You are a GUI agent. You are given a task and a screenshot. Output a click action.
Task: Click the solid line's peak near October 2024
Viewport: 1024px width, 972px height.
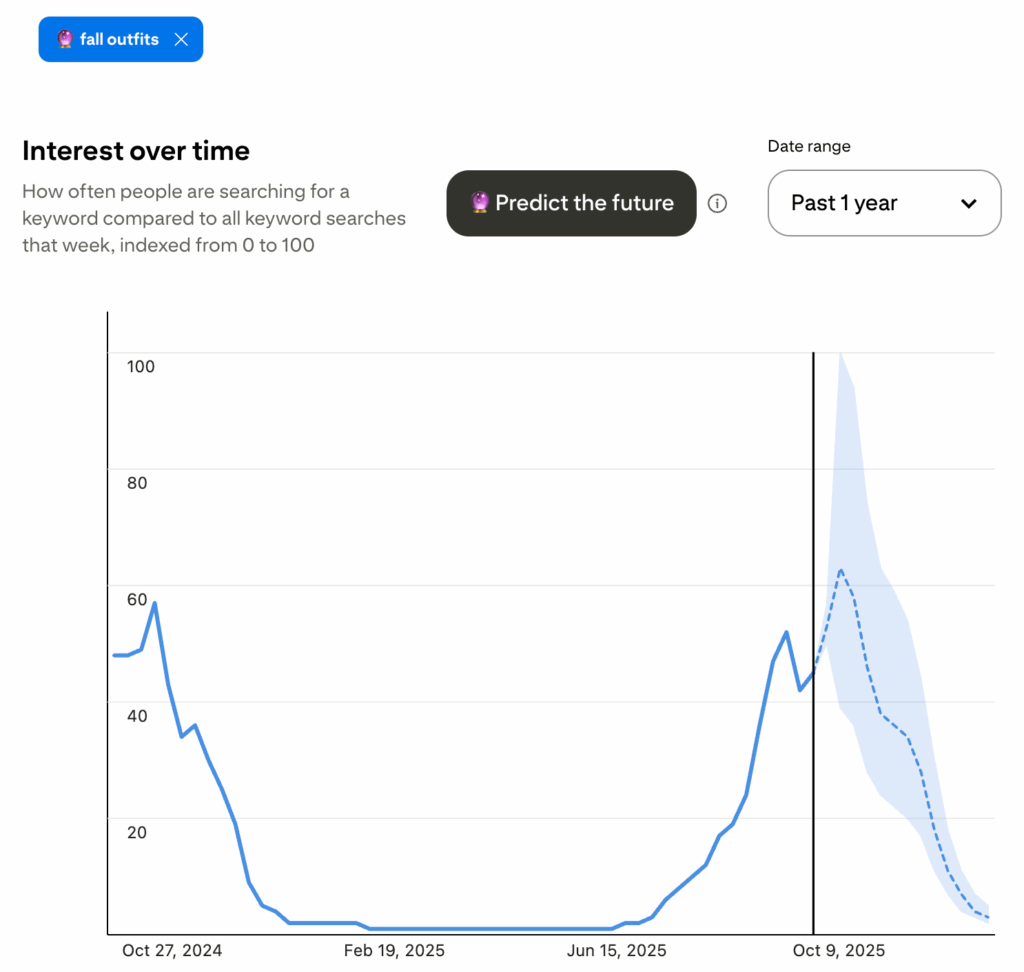(154, 603)
